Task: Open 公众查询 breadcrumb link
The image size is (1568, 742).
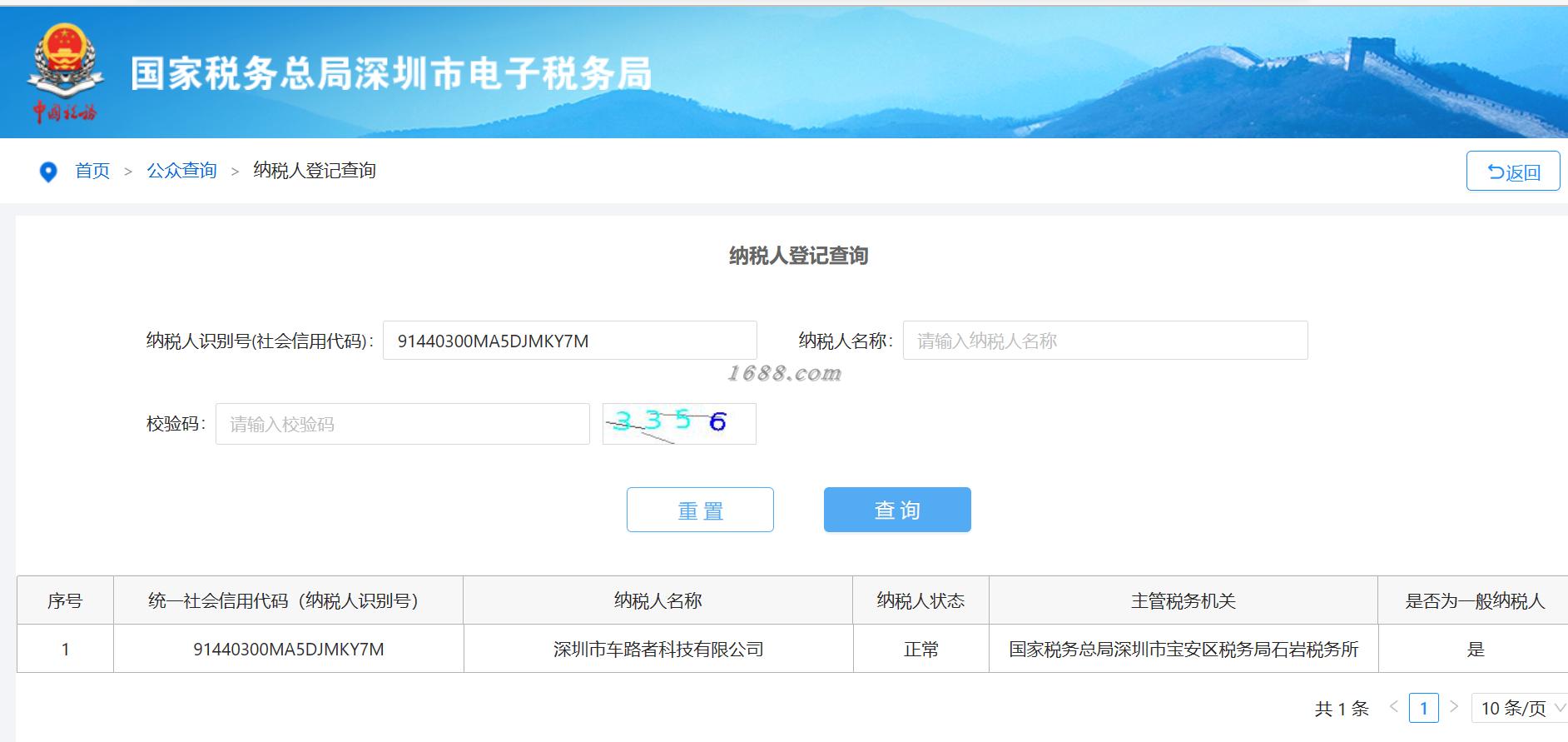Action: (x=182, y=171)
